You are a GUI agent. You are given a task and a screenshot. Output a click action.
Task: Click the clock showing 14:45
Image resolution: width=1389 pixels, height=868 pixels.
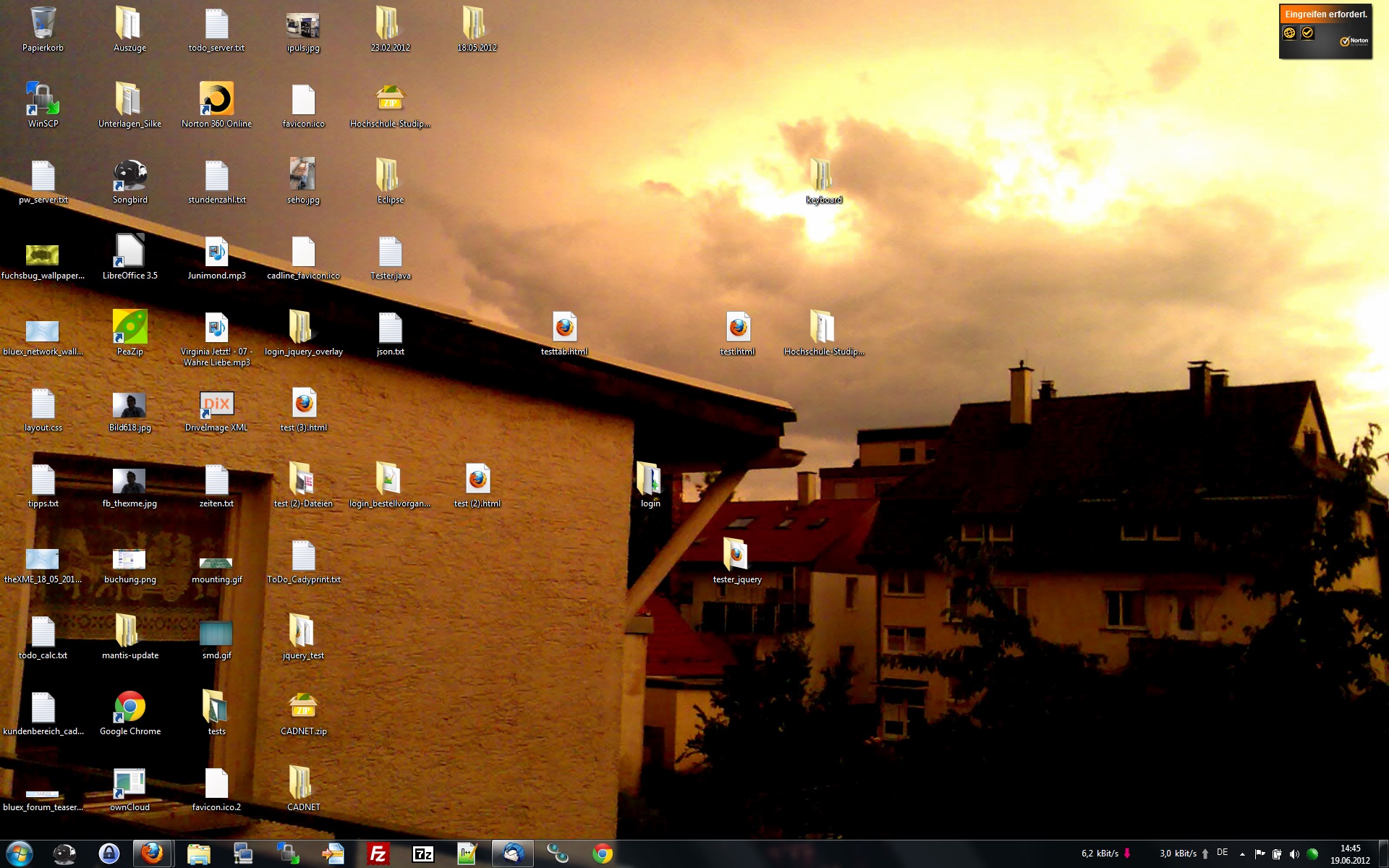coord(1349,854)
